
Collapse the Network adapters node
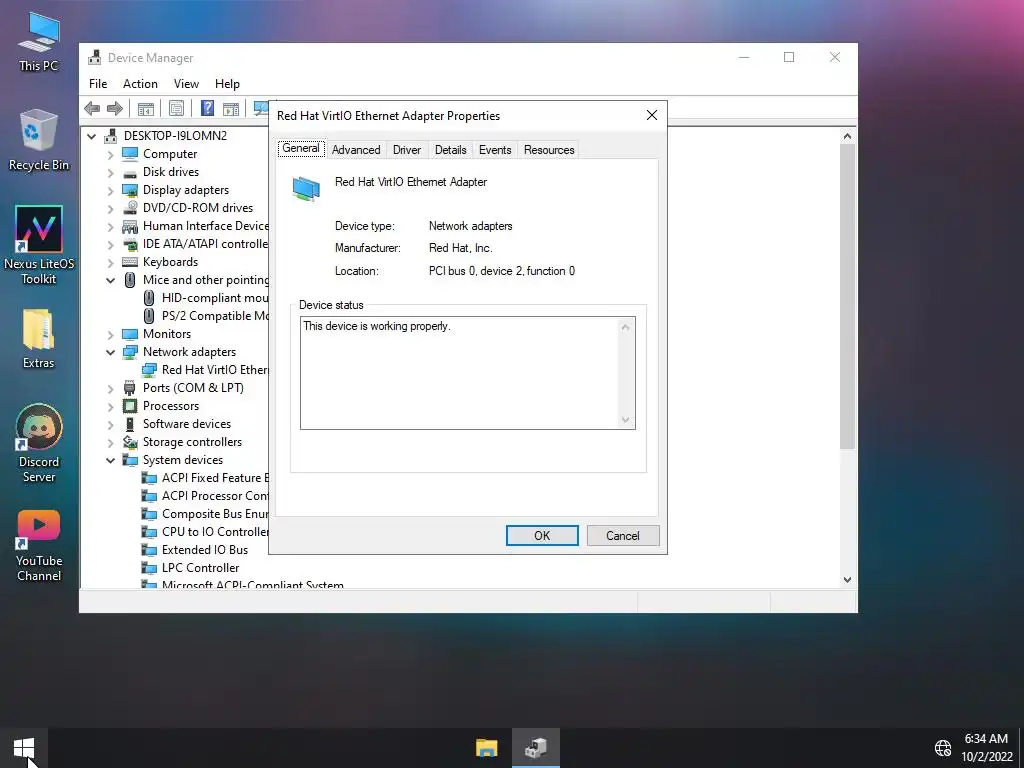tap(110, 352)
